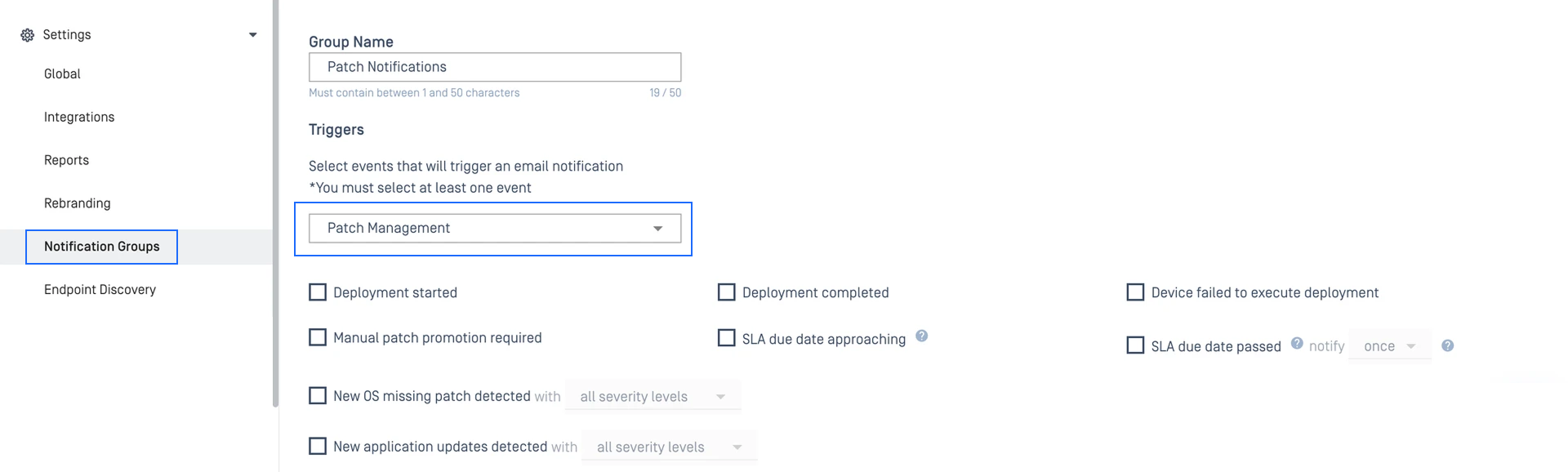1568x472 pixels.
Task: Open the Rebranding settings
Action: click(x=78, y=203)
